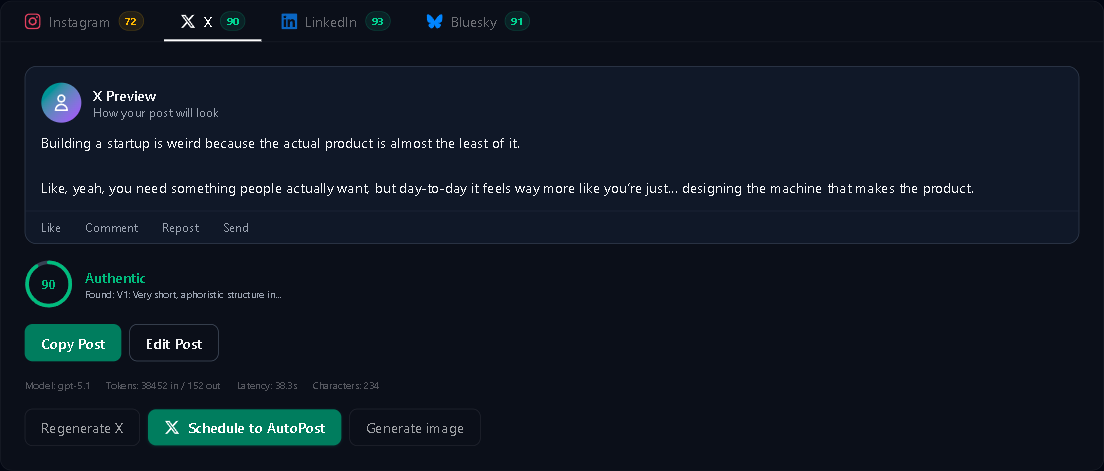Click Schedule to AutoPost button
Viewport: 1104px width, 471px height.
245,427
